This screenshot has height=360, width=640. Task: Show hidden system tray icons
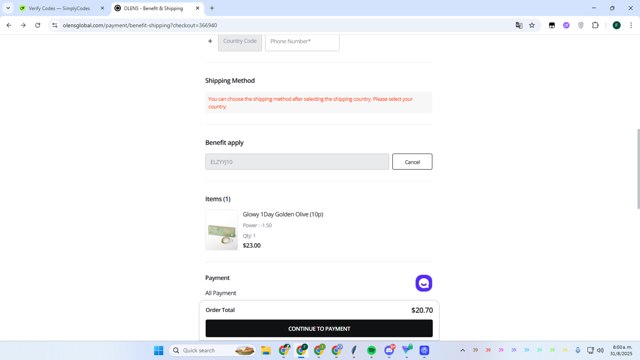pyautogui.click(x=462, y=350)
